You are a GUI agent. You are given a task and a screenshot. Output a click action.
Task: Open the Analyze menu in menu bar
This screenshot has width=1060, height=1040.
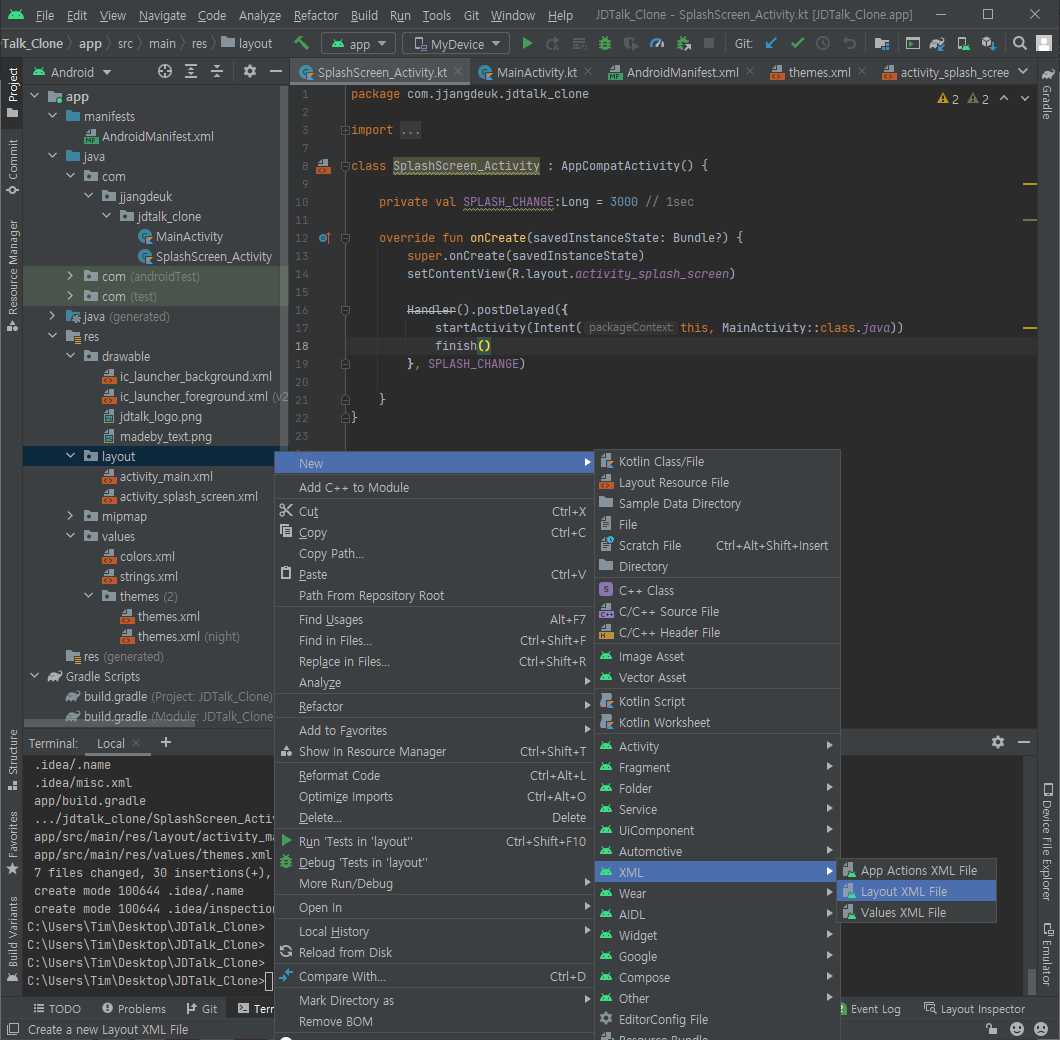[260, 15]
